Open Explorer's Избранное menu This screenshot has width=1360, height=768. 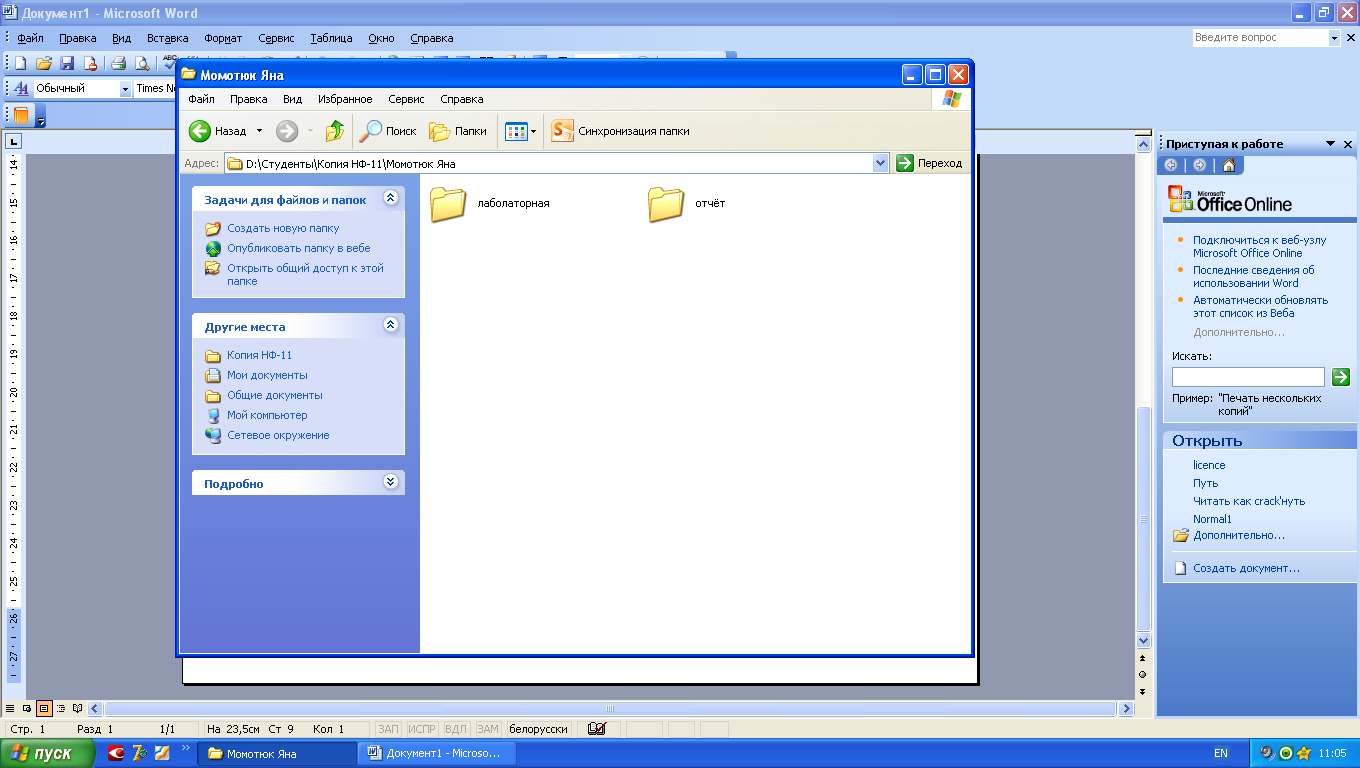coord(345,99)
